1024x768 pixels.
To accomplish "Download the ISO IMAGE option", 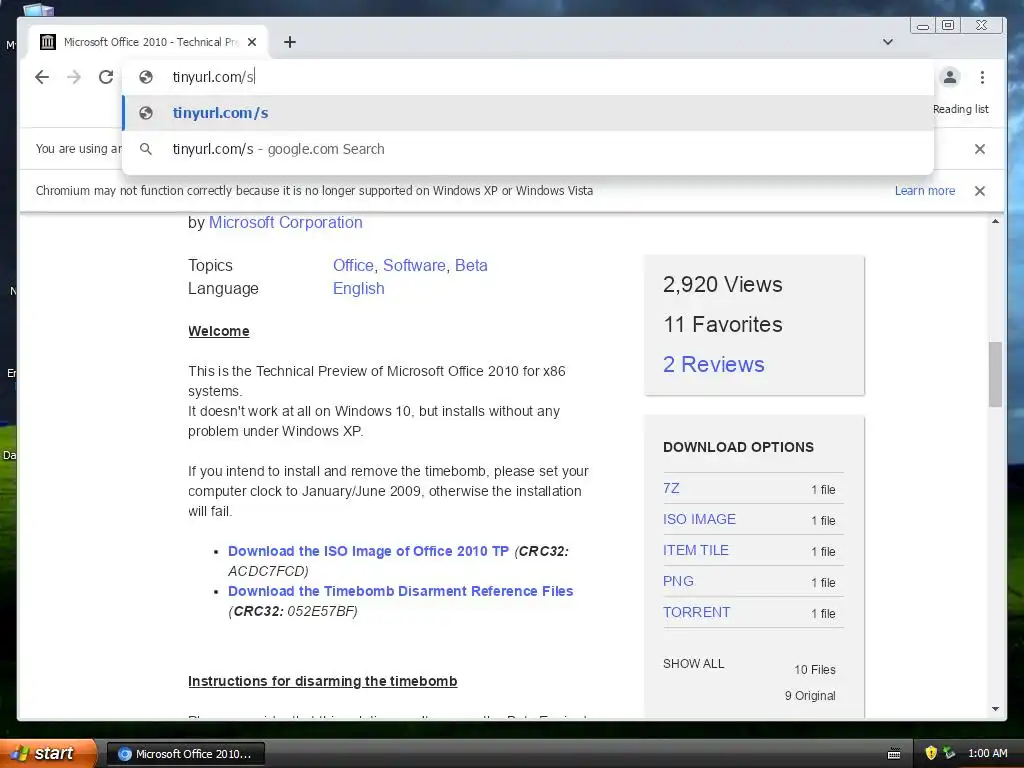I will coord(699,519).
